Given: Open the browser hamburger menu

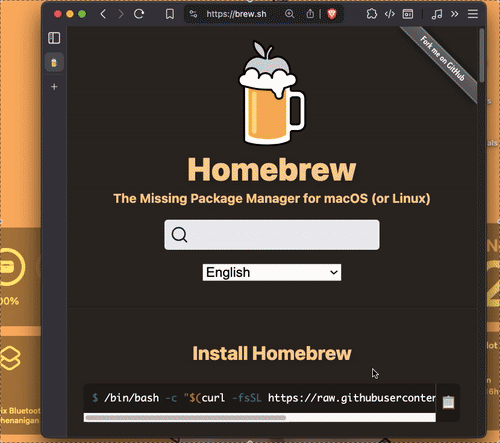Looking at the screenshot, I should tap(473, 14).
